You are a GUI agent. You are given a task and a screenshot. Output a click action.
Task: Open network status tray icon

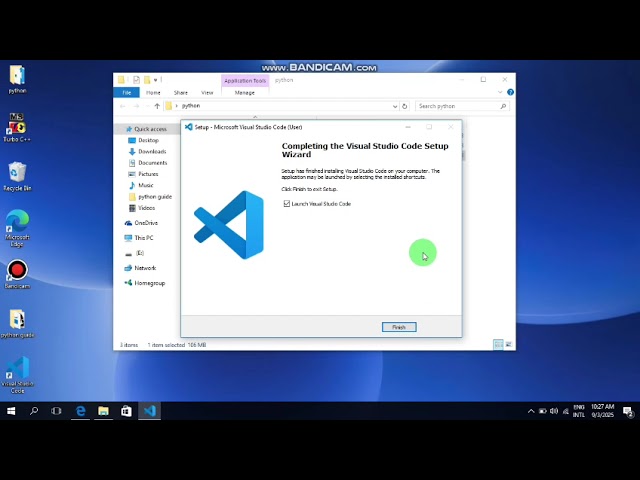pyautogui.click(x=566, y=411)
